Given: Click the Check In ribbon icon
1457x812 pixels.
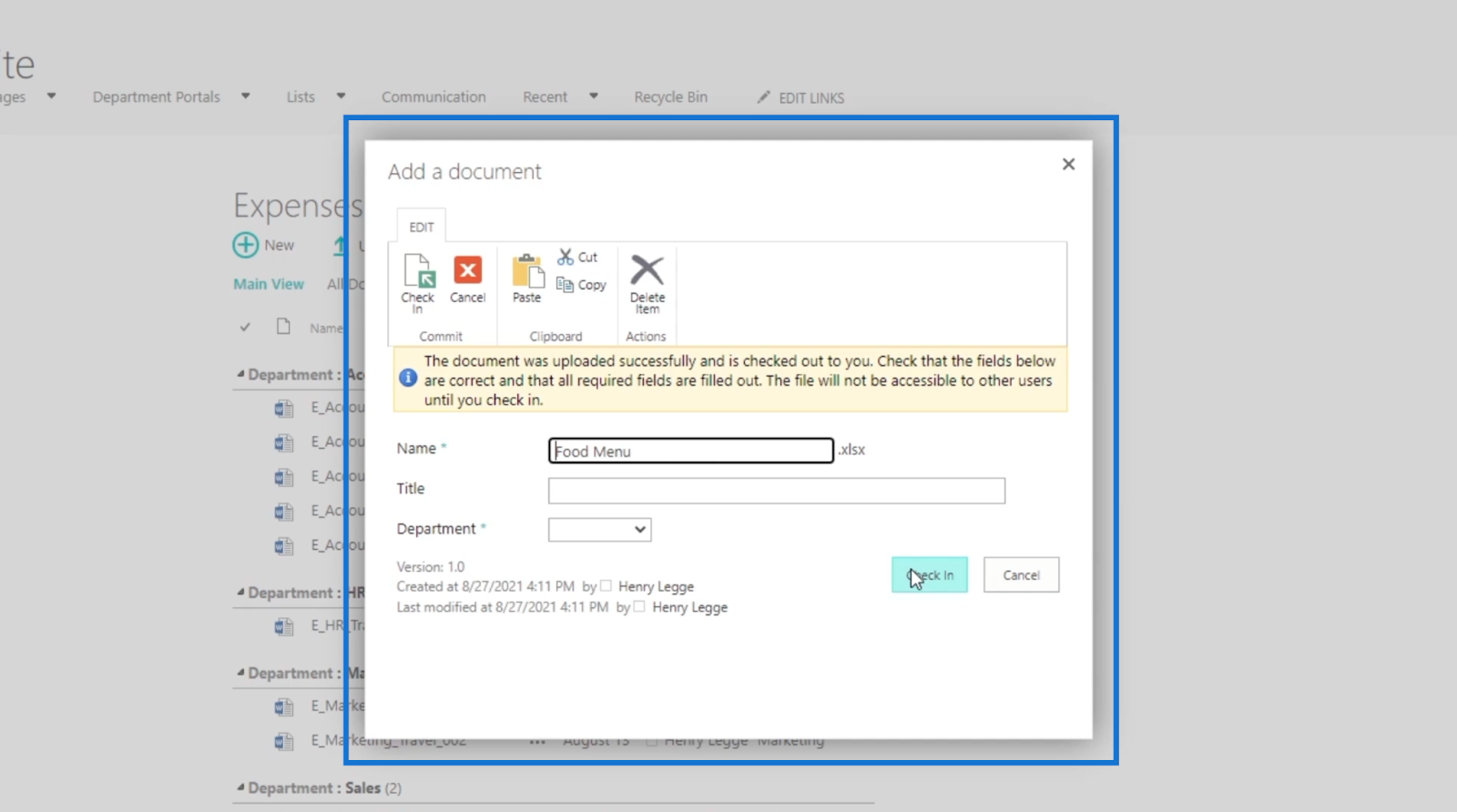Looking at the screenshot, I should click(x=418, y=272).
